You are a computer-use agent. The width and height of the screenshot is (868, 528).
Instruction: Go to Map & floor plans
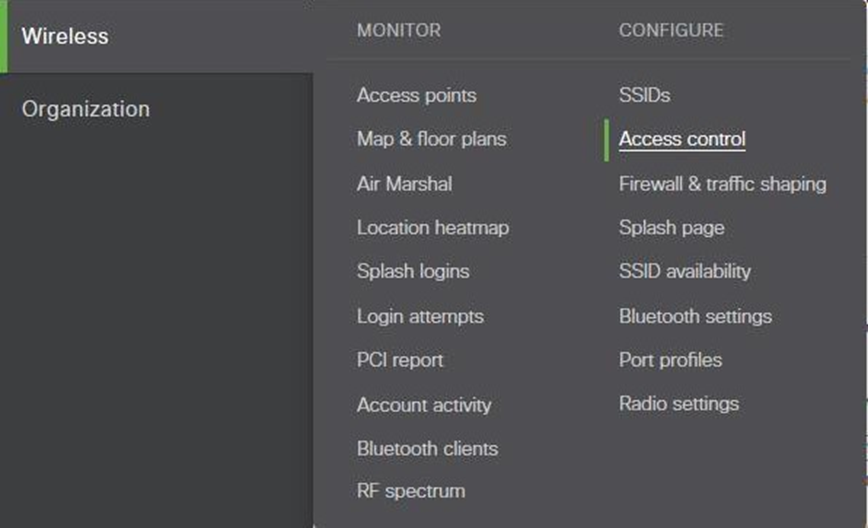tap(431, 139)
